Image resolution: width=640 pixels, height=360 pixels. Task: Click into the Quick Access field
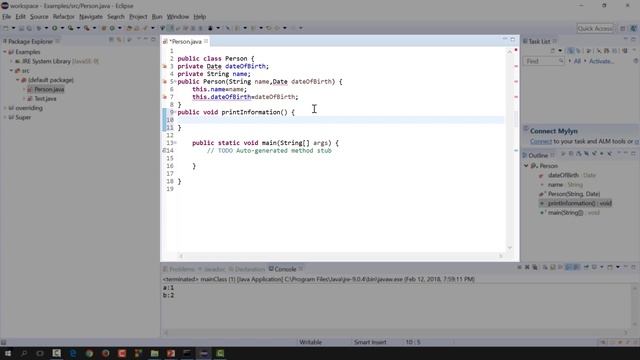[x=595, y=28]
